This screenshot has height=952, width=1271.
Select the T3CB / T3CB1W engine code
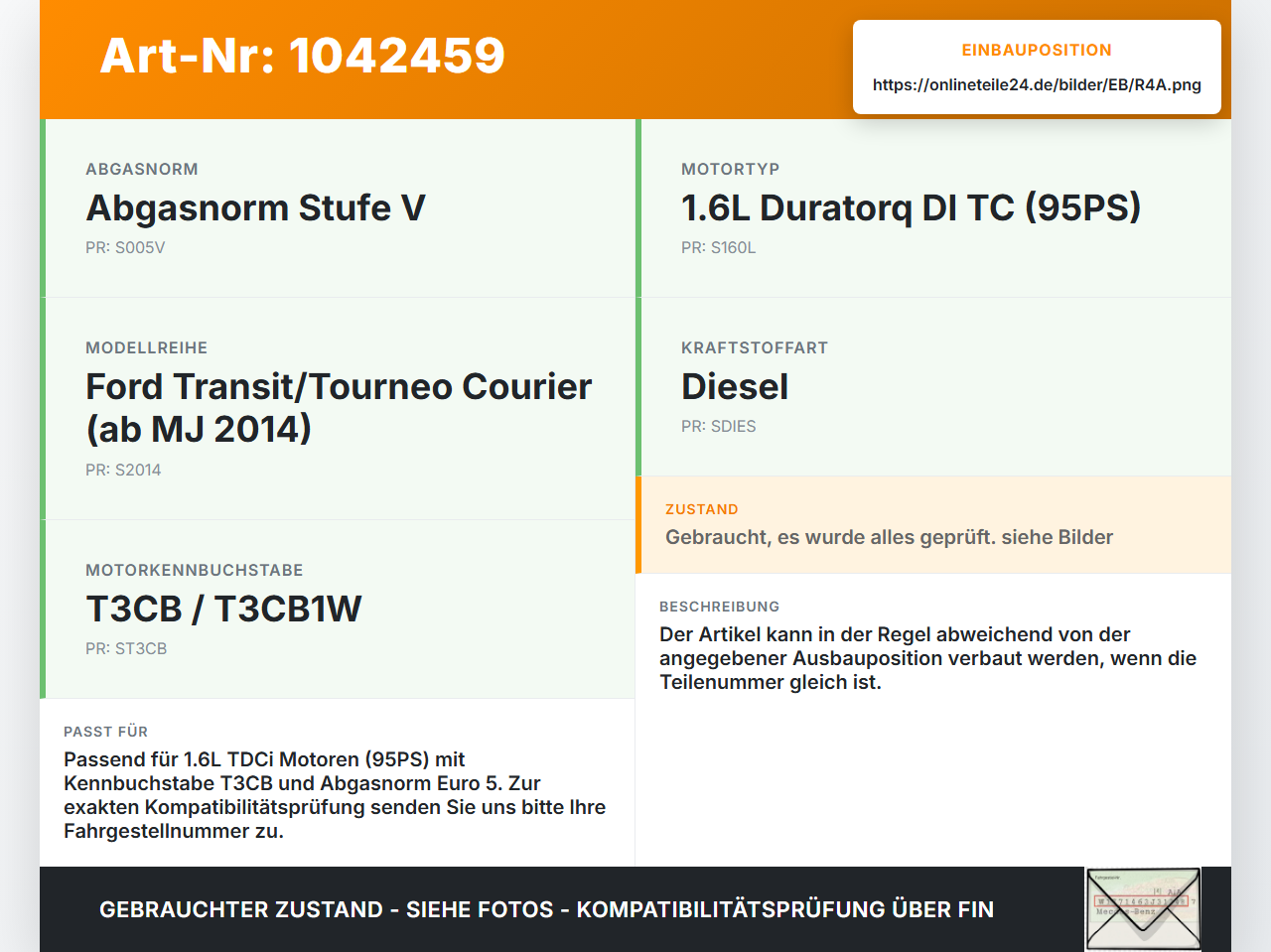click(224, 609)
